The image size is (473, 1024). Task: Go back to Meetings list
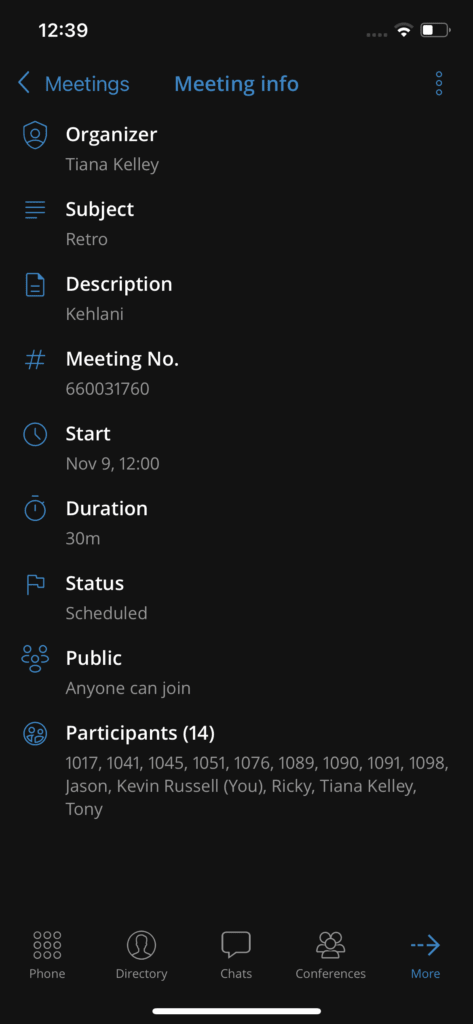click(x=87, y=84)
